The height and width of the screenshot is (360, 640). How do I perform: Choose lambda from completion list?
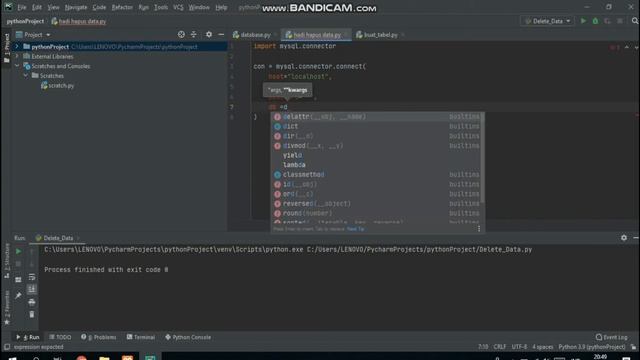[377, 165]
